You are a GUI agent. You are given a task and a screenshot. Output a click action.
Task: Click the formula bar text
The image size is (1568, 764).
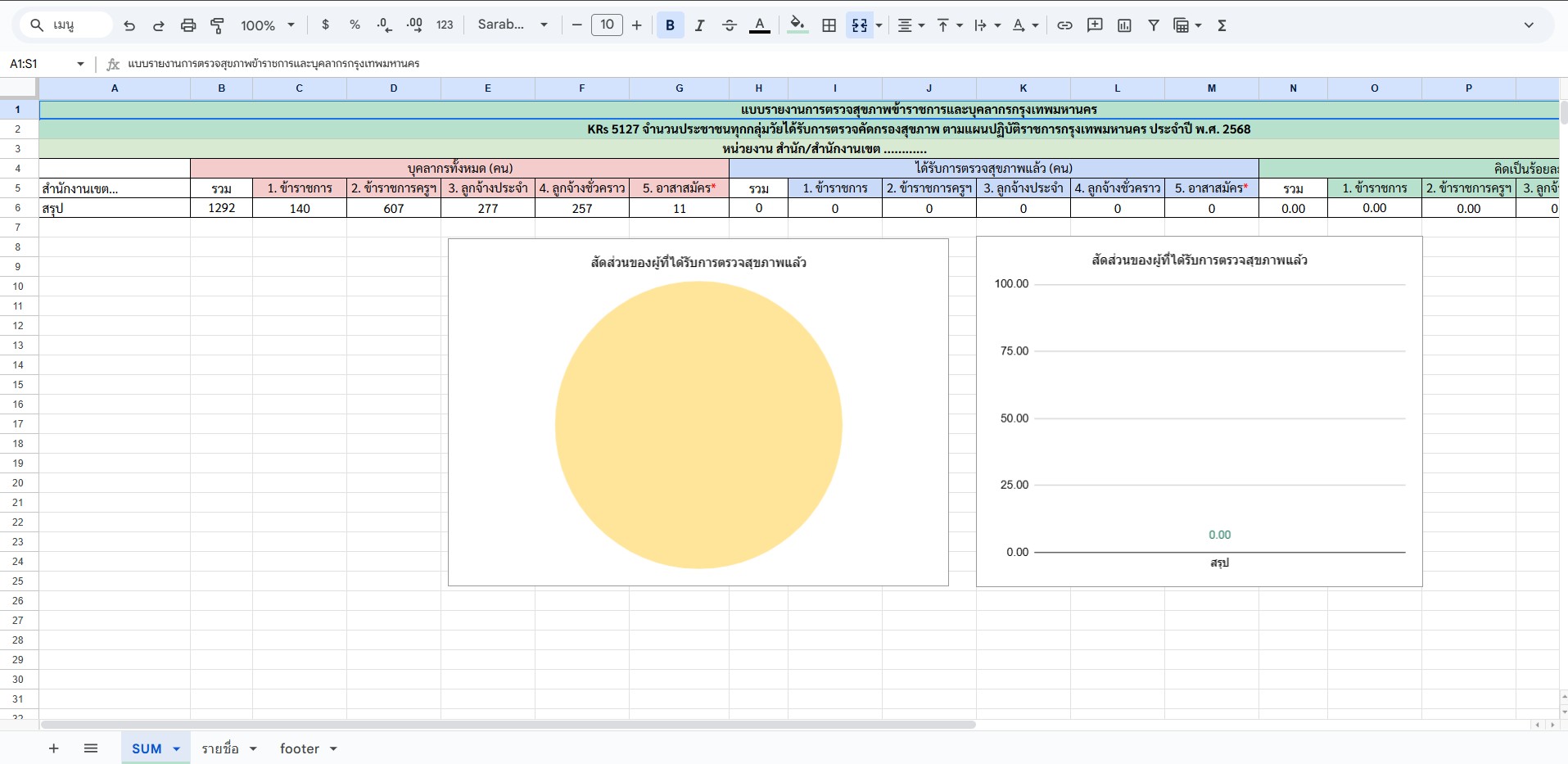273,64
